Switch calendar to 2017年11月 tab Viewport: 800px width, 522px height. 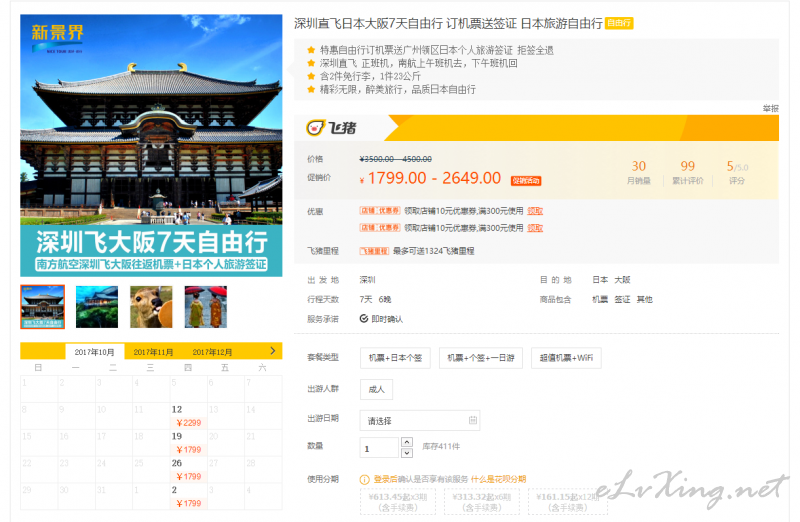tap(153, 352)
